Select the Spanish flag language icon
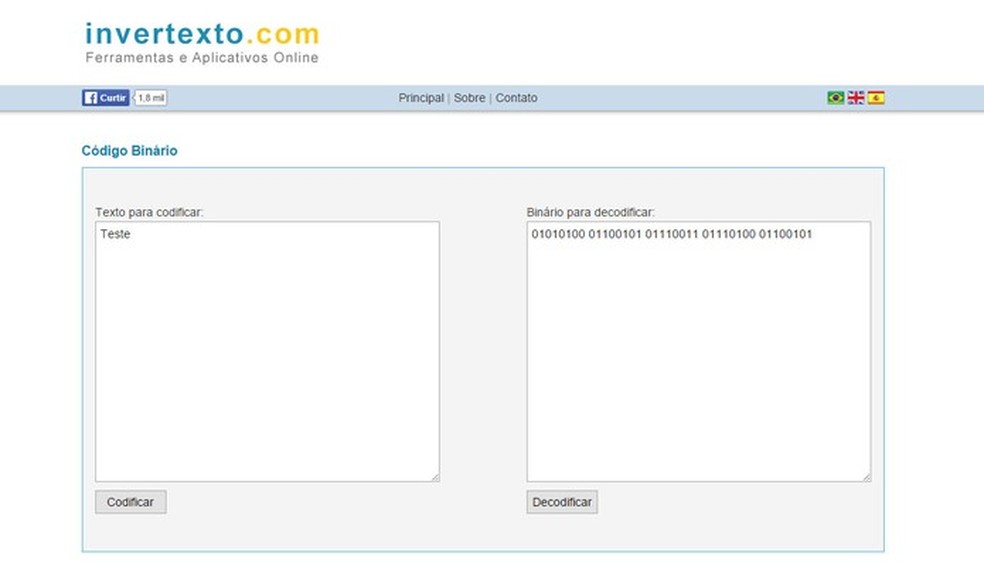 pos(876,97)
